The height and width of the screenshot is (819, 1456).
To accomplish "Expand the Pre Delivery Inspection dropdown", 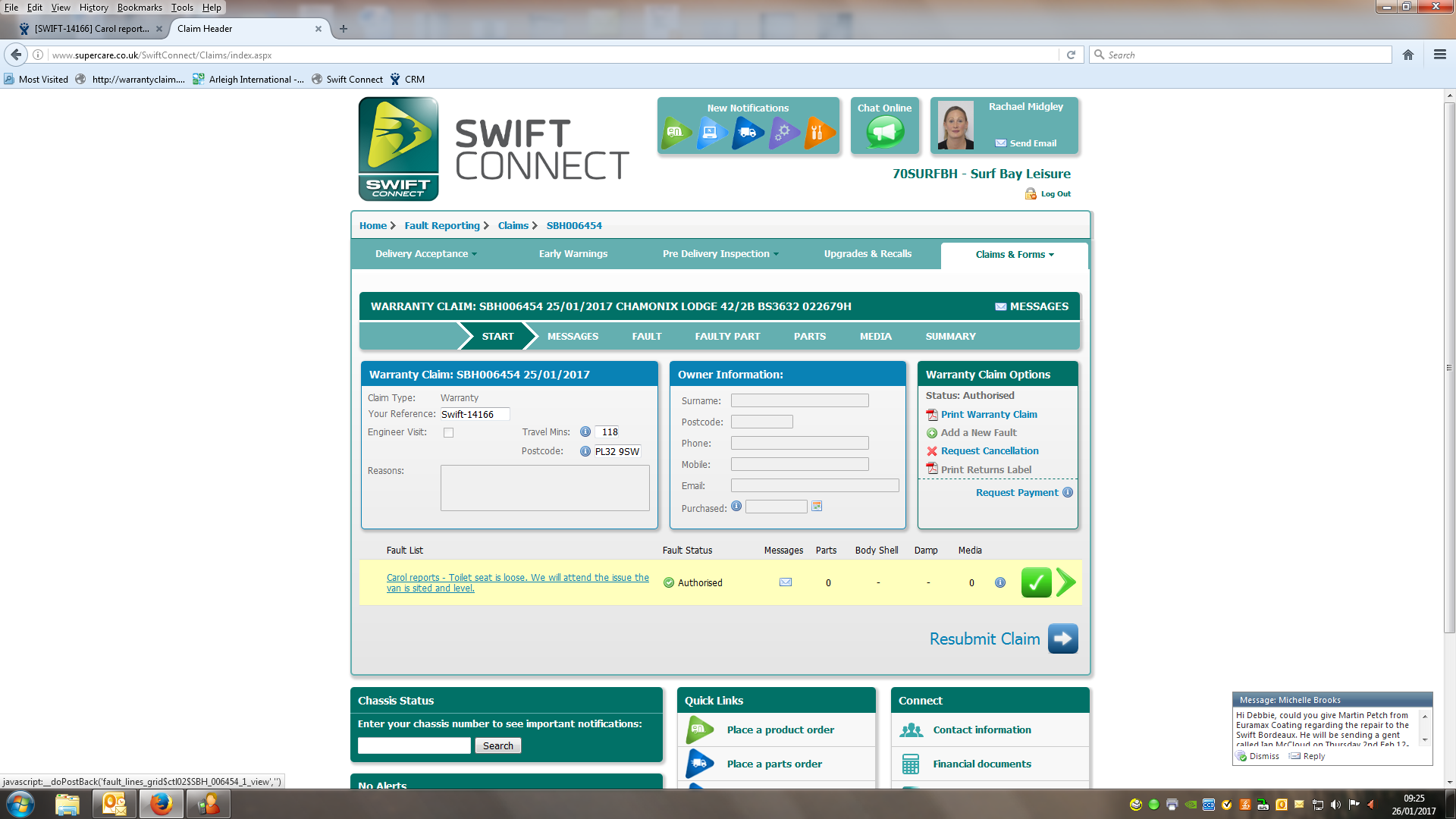I will click(x=720, y=254).
